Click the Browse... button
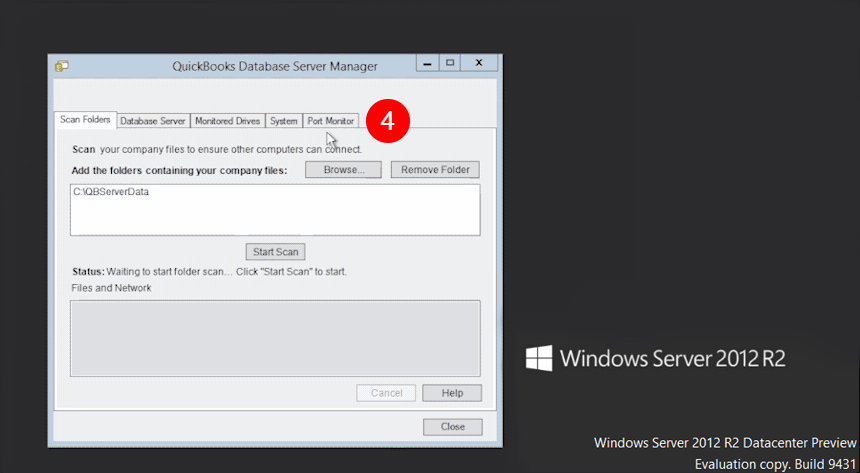Viewport: 860px width, 473px height. [x=343, y=170]
